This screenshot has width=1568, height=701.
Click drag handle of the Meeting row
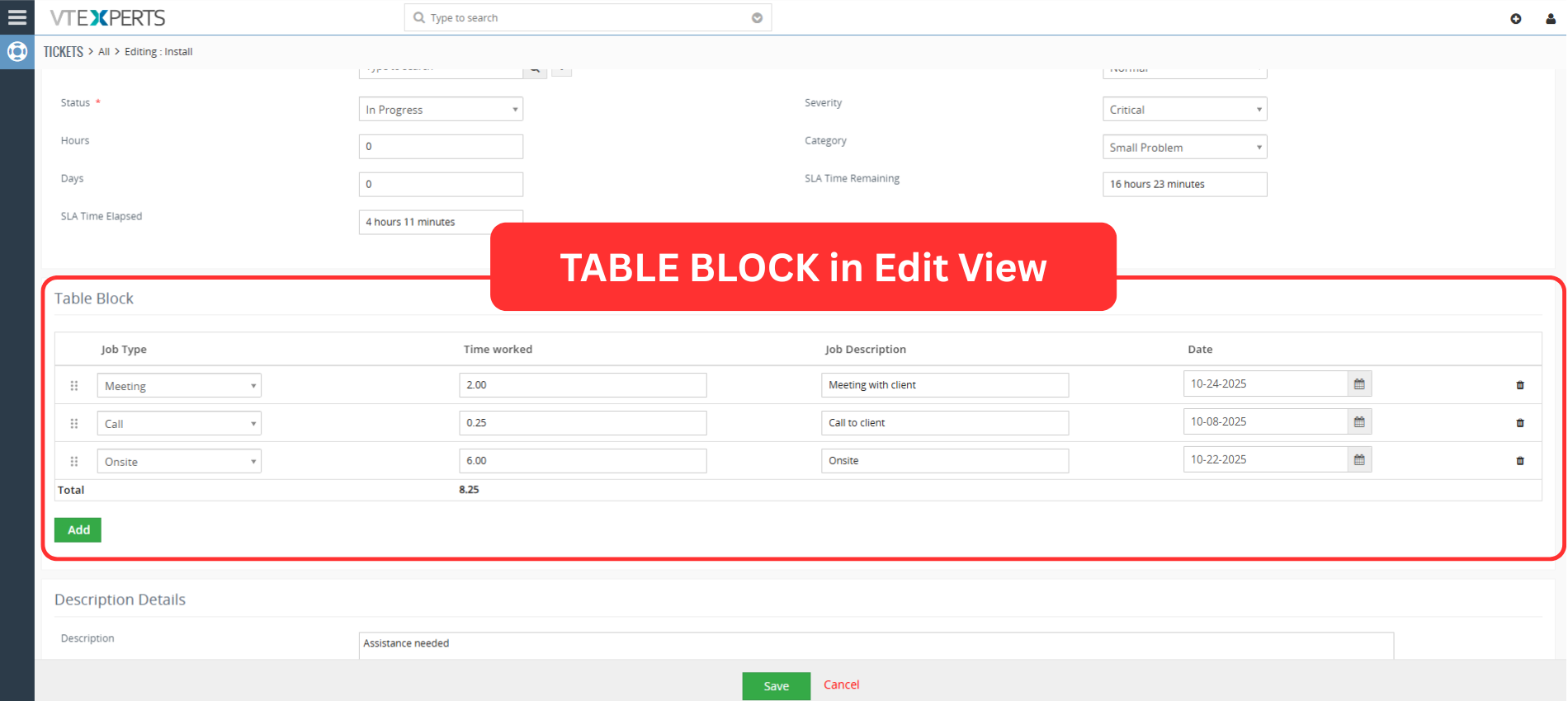coord(74,386)
